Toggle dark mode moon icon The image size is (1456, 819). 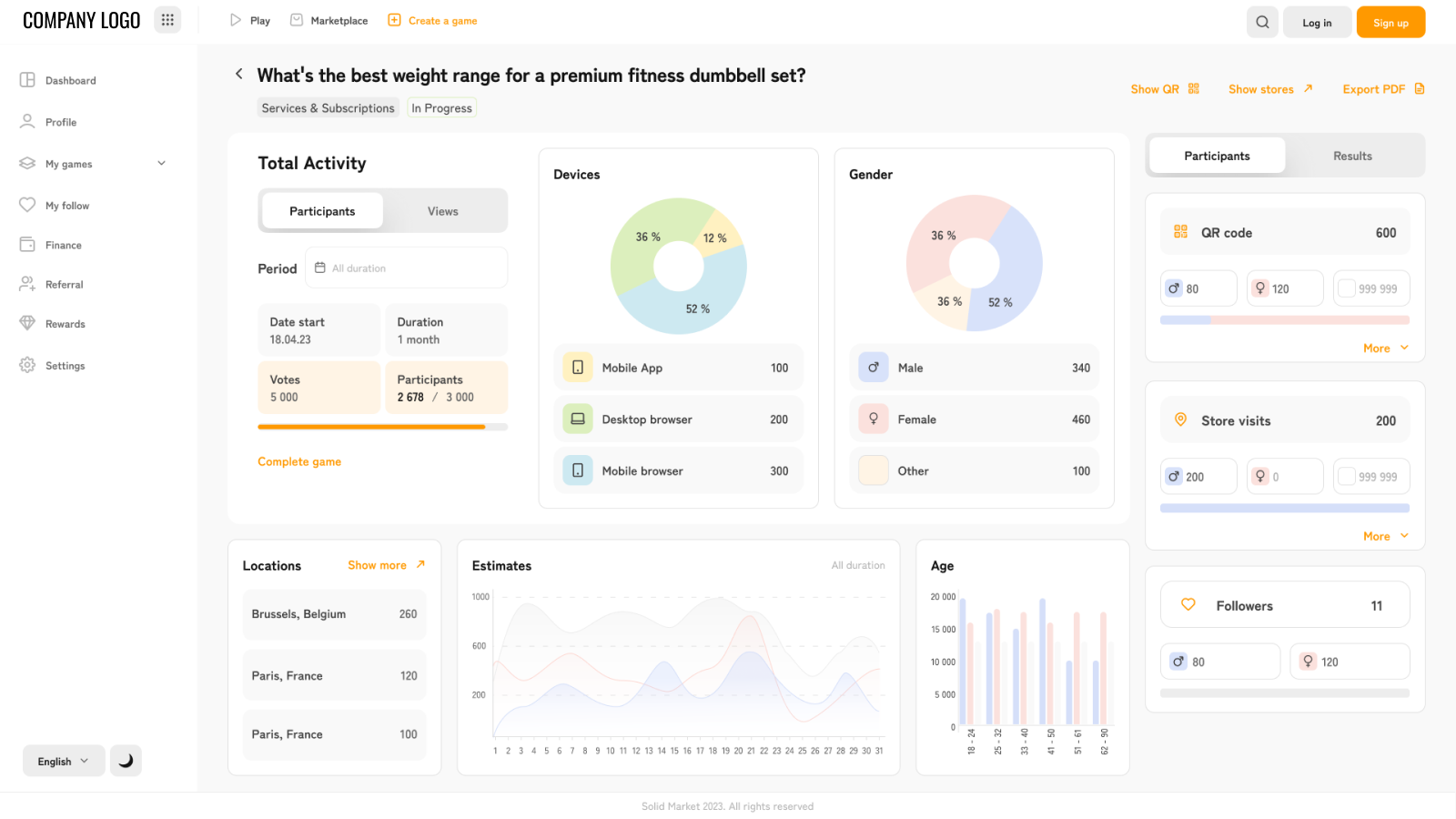coord(126,761)
